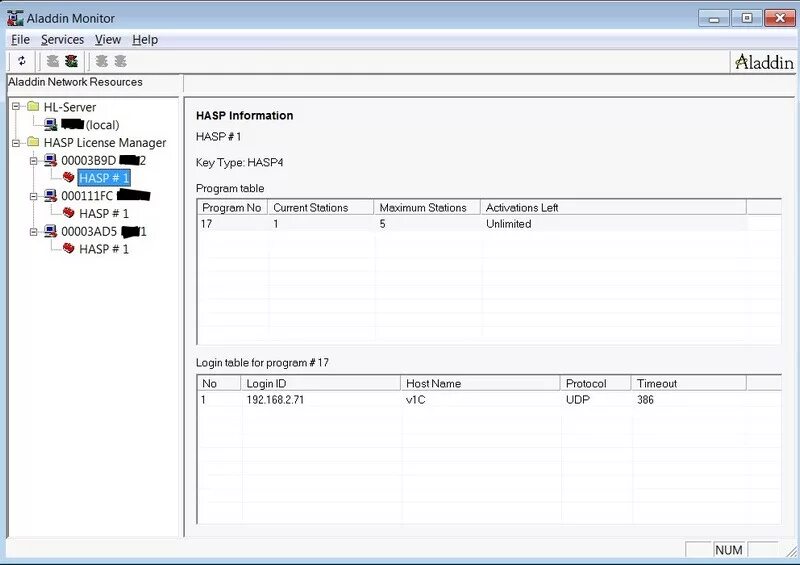800x565 pixels.
Task: Open the File menu
Action: click(20, 40)
